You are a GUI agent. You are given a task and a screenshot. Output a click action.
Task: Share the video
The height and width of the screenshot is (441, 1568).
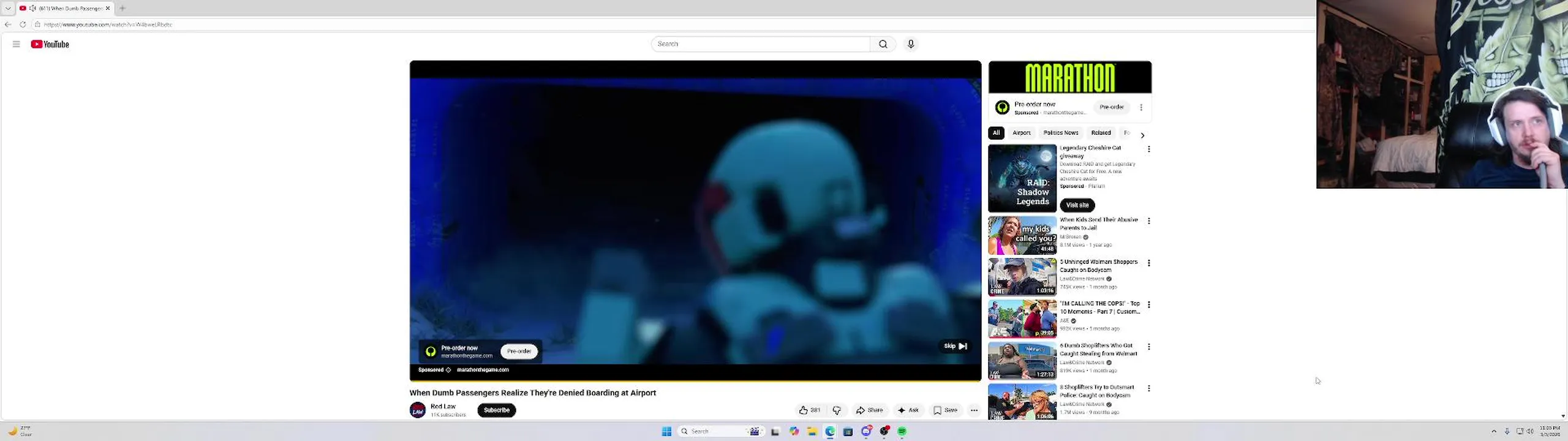pyautogui.click(x=869, y=410)
